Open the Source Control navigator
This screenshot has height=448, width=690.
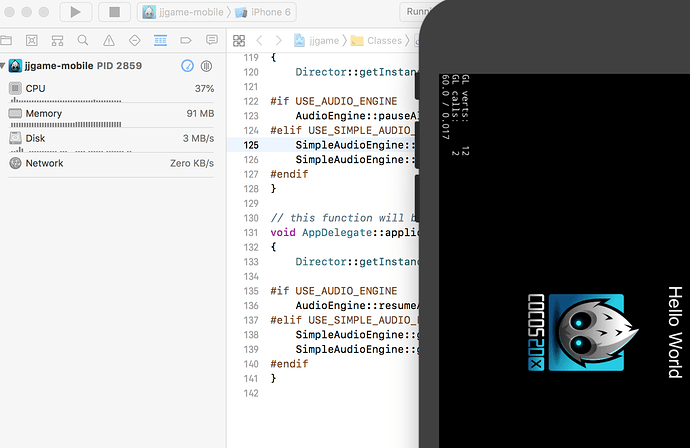pyautogui.click(x=32, y=40)
